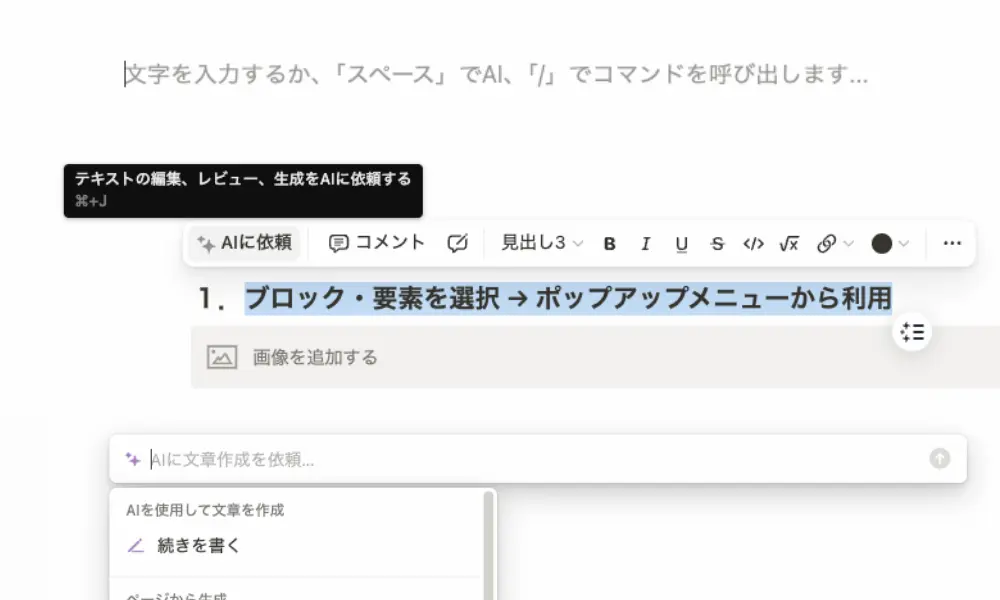Screen dimensions: 1000x600
Task: Mark selection as inline code
Action: (x=753, y=244)
